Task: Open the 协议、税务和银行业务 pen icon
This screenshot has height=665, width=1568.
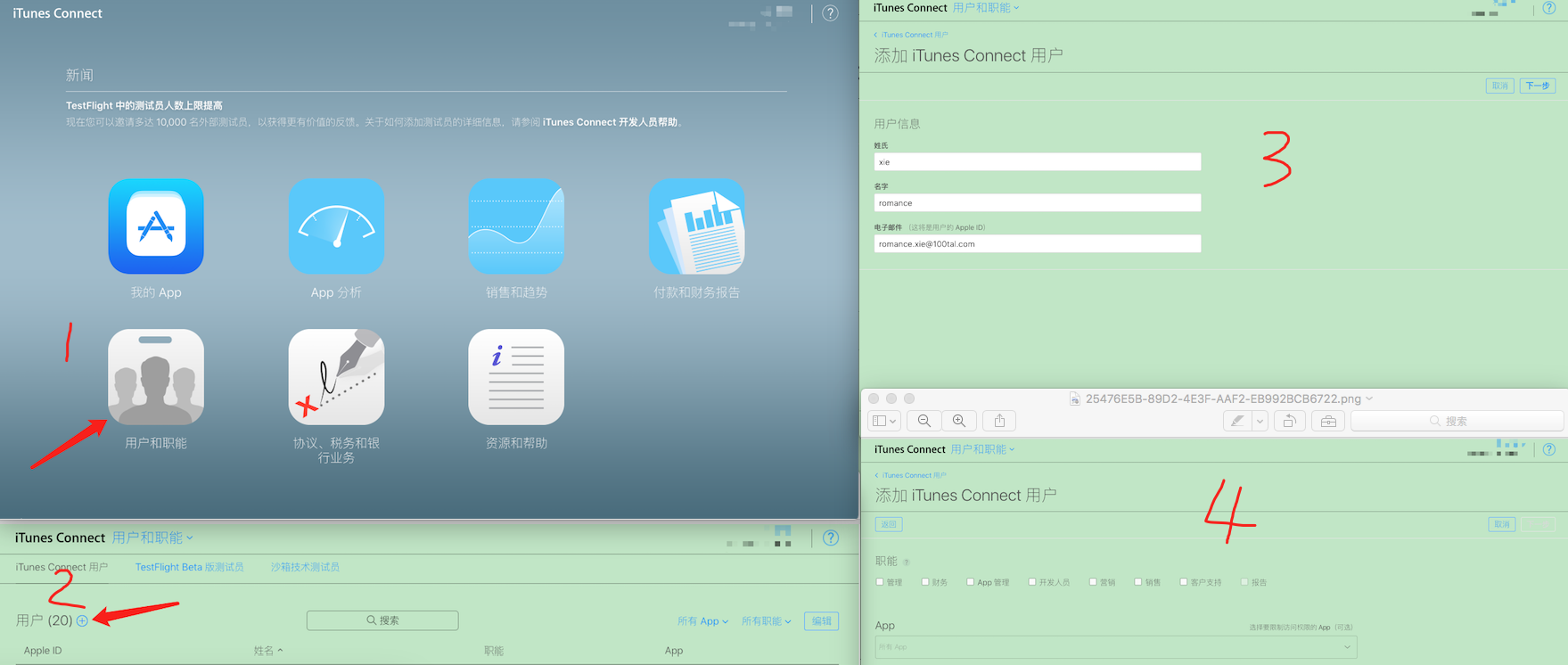Action: point(336,377)
